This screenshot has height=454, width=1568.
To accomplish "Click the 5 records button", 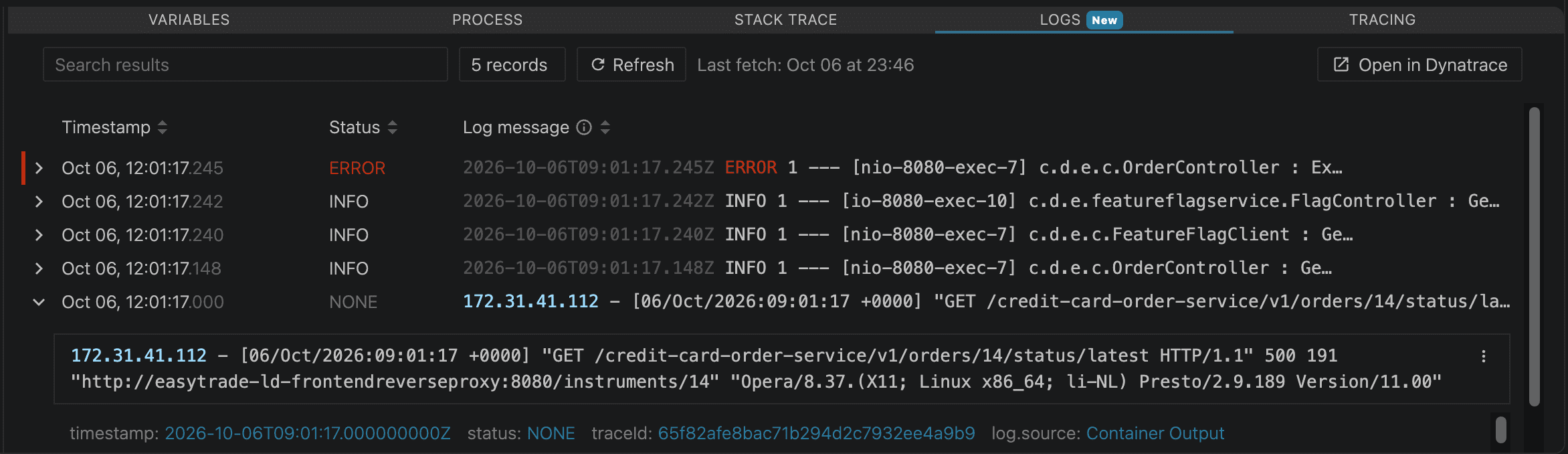I will coord(512,64).
